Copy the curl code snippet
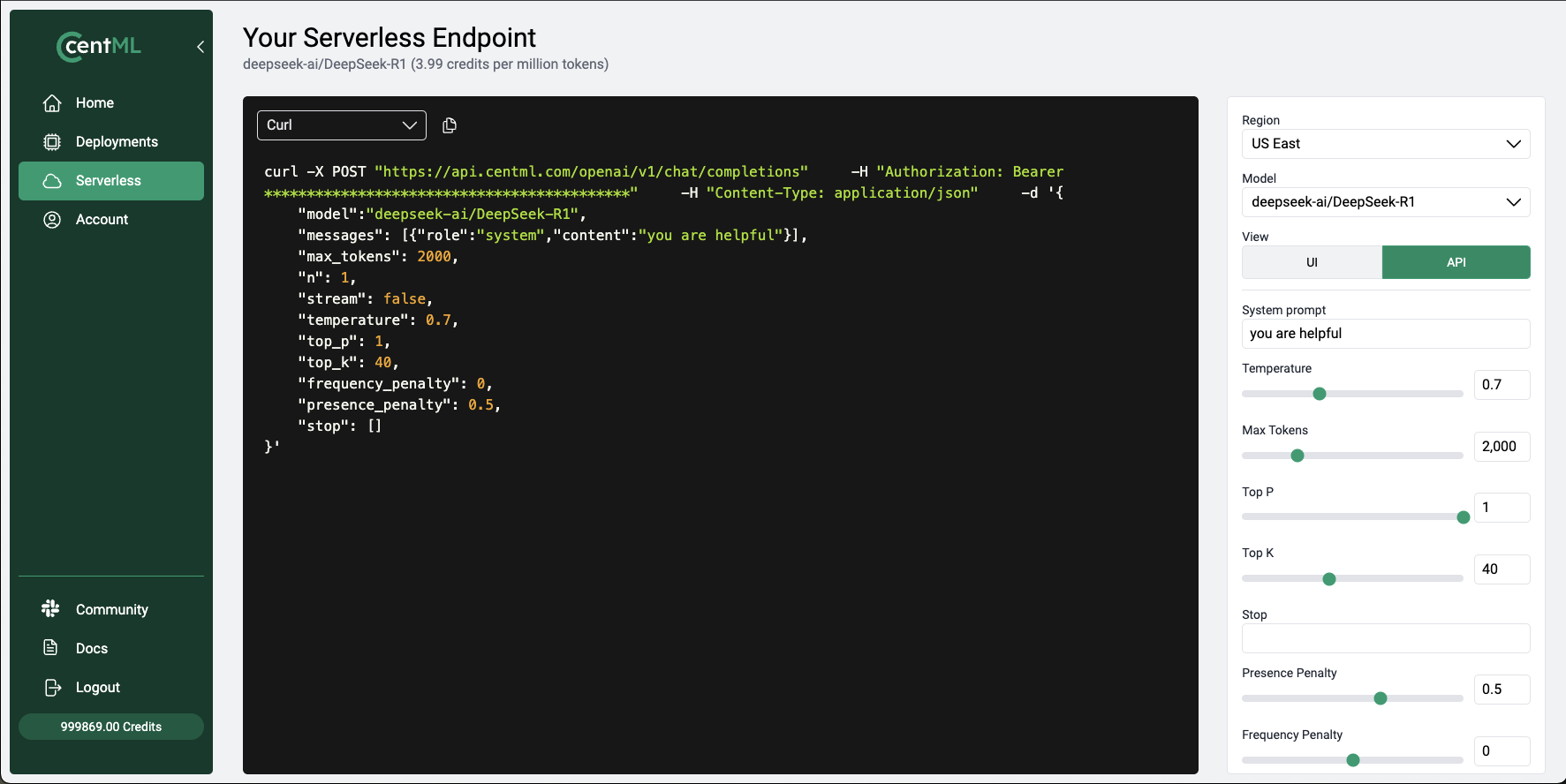Viewport: 1566px width, 784px height. [450, 125]
